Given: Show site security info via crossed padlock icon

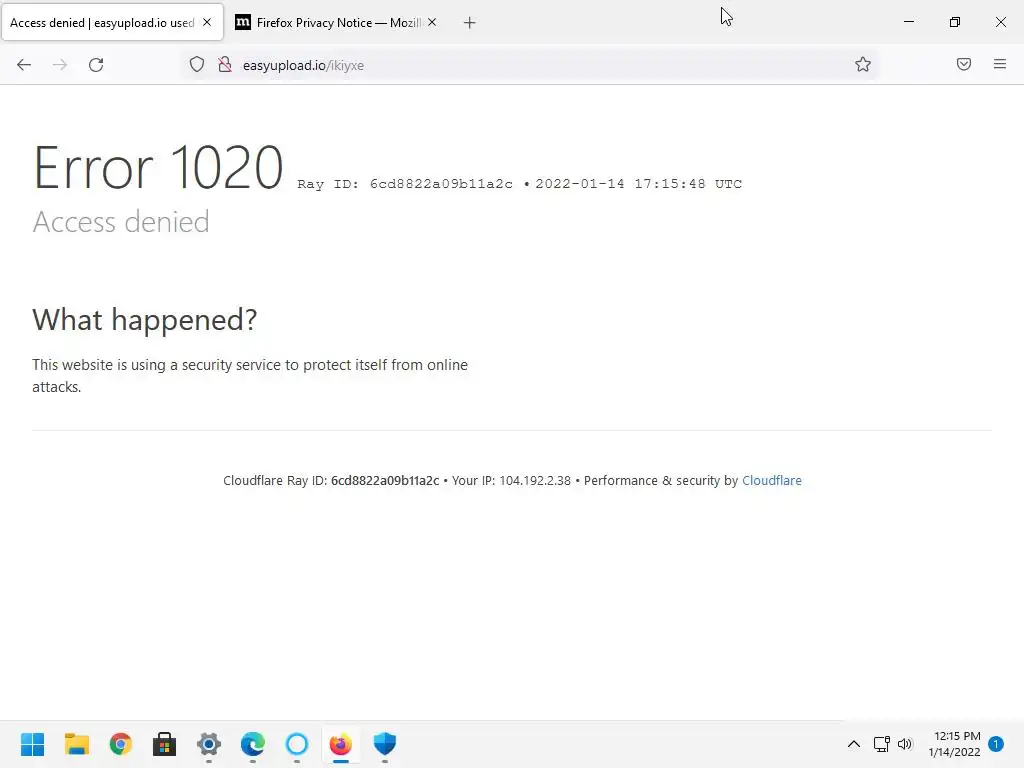Looking at the screenshot, I should (x=225, y=65).
